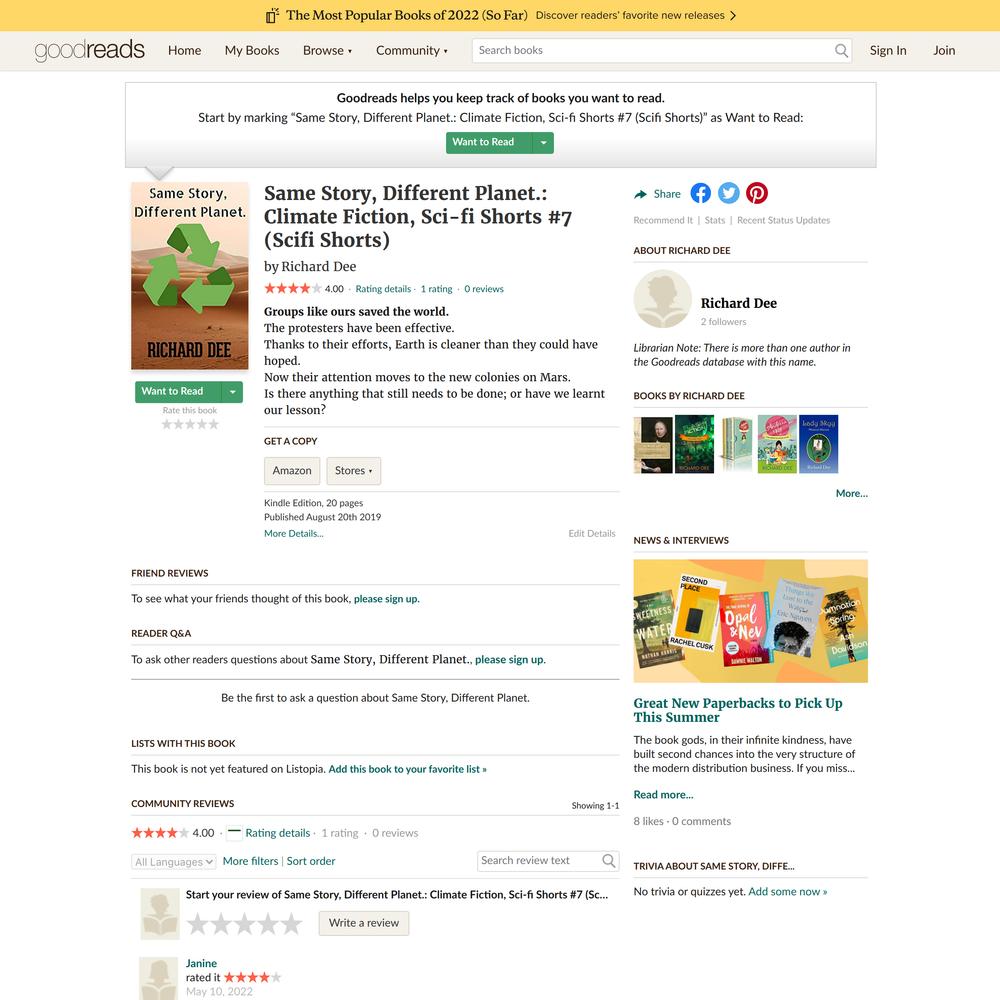This screenshot has width=1000, height=1000.
Task: Open the Most Popular Books of 2022 banner
Action: tap(500, 15)
